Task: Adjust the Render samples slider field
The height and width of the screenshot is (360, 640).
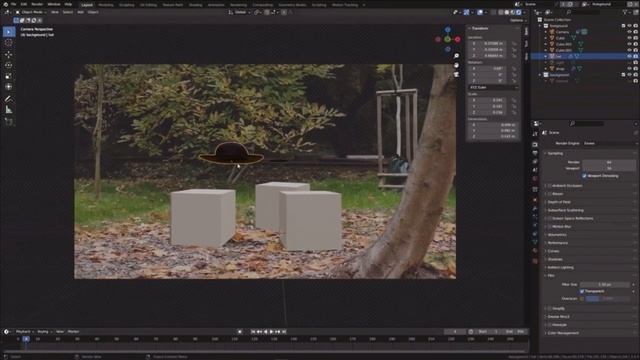Action: click(609, 162)
